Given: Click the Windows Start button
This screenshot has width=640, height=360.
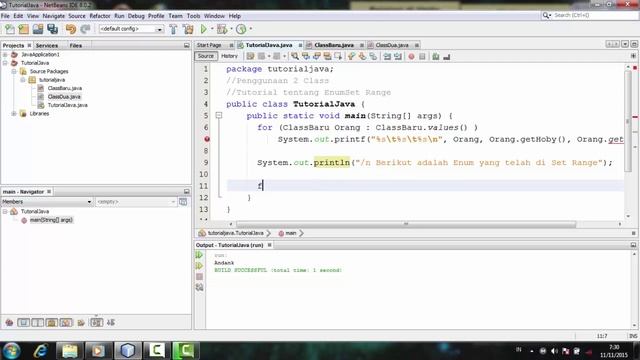Looking at the screenshot, I should [x=11, y=351].
